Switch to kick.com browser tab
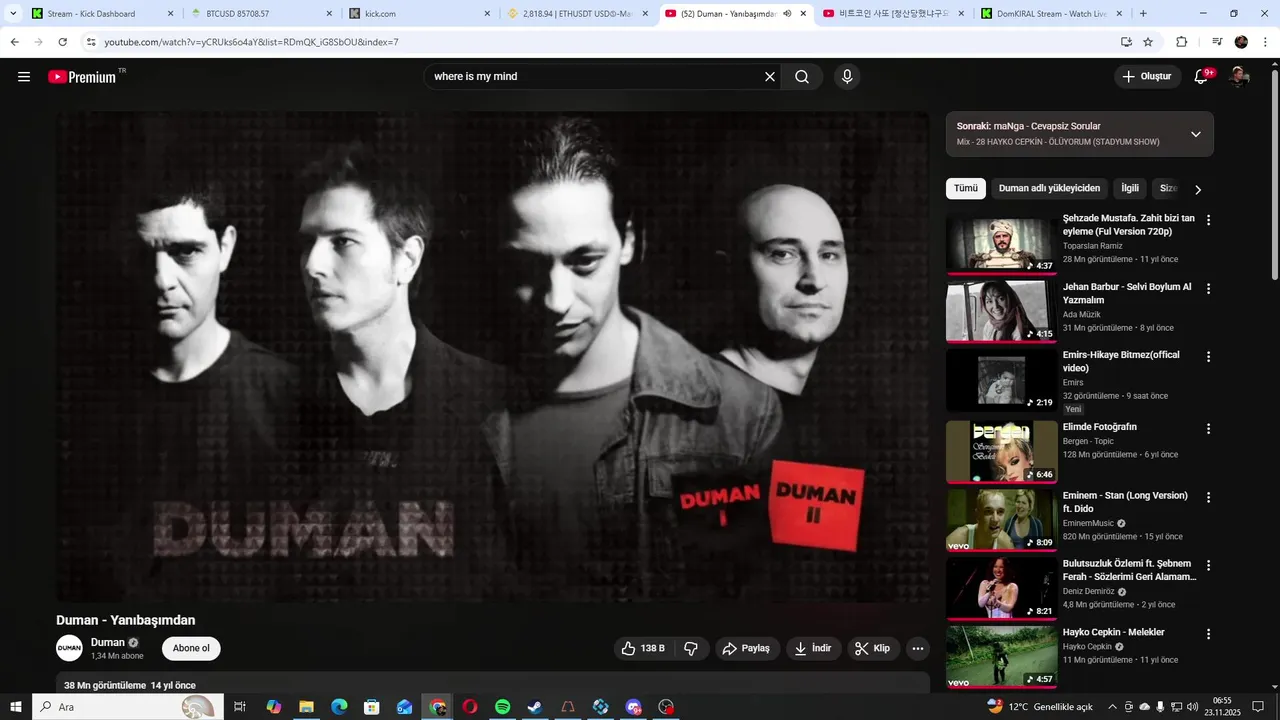Image resolution: width=1280 pixels, height=720 pixels. click(418, 14)
